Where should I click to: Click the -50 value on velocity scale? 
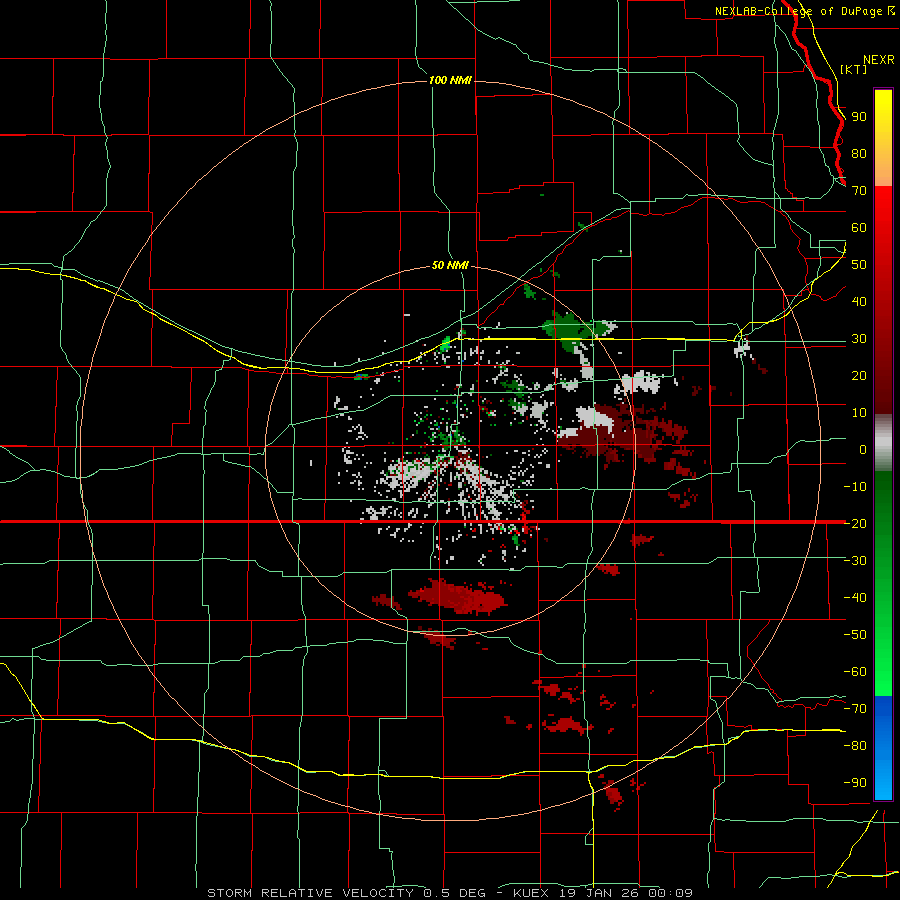855,634
